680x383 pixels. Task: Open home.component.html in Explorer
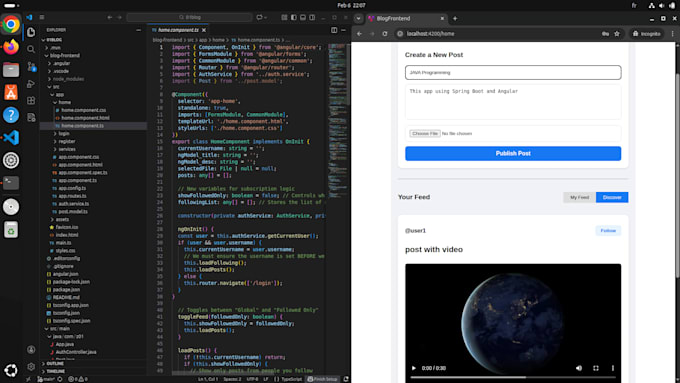(85, 118)
